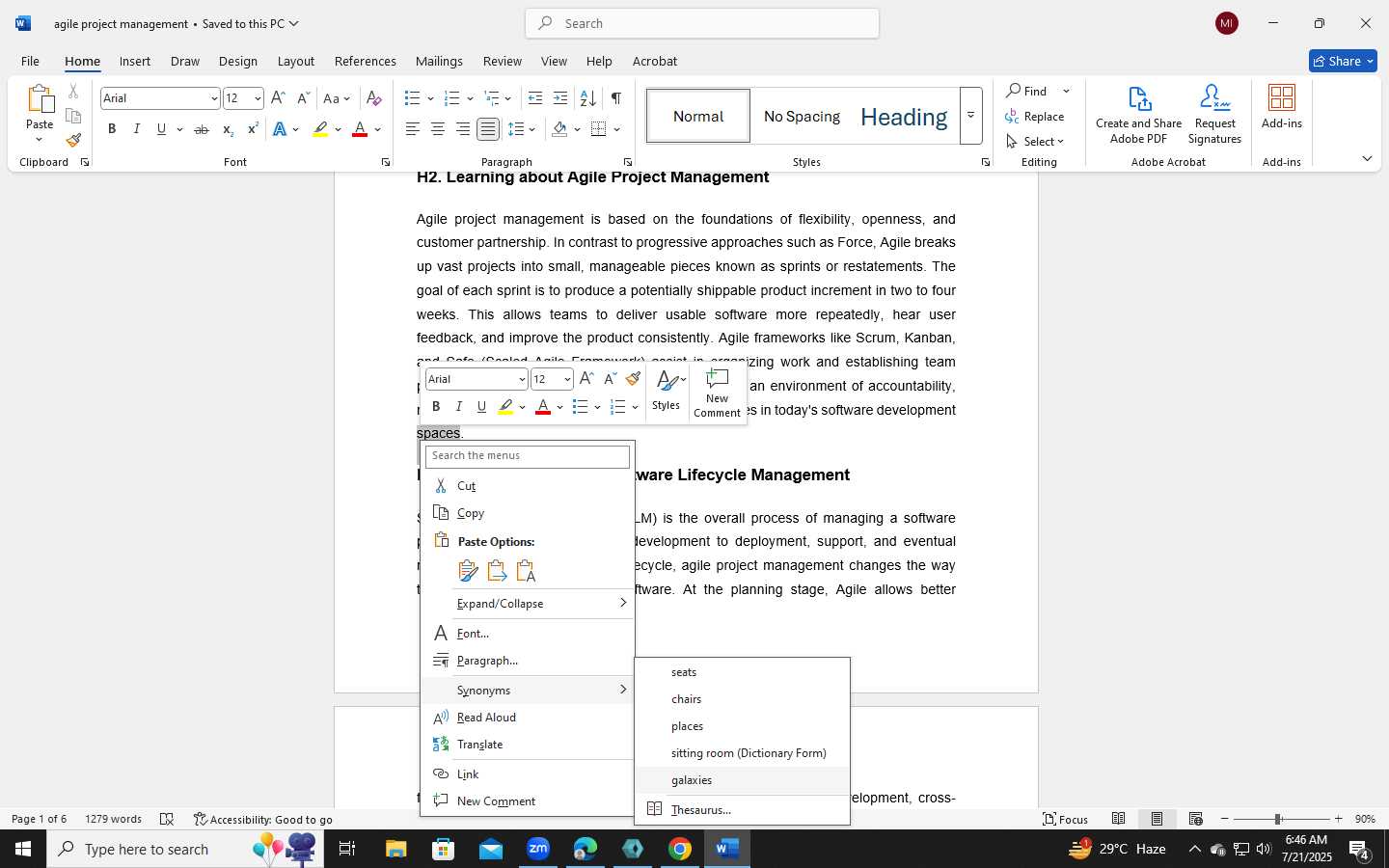Apply red font color in ribbon
1389x868 pixels.
coord(360,129)
